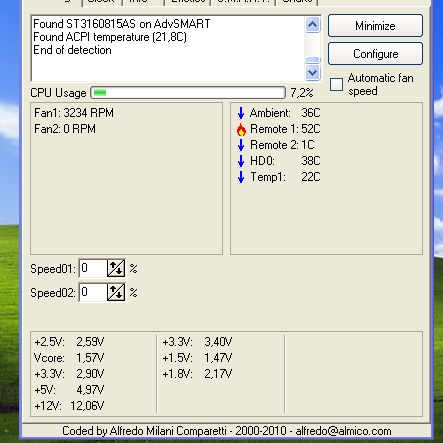
Task: Click the 'End of detection' log line
Action: click(x=72, y=50)
